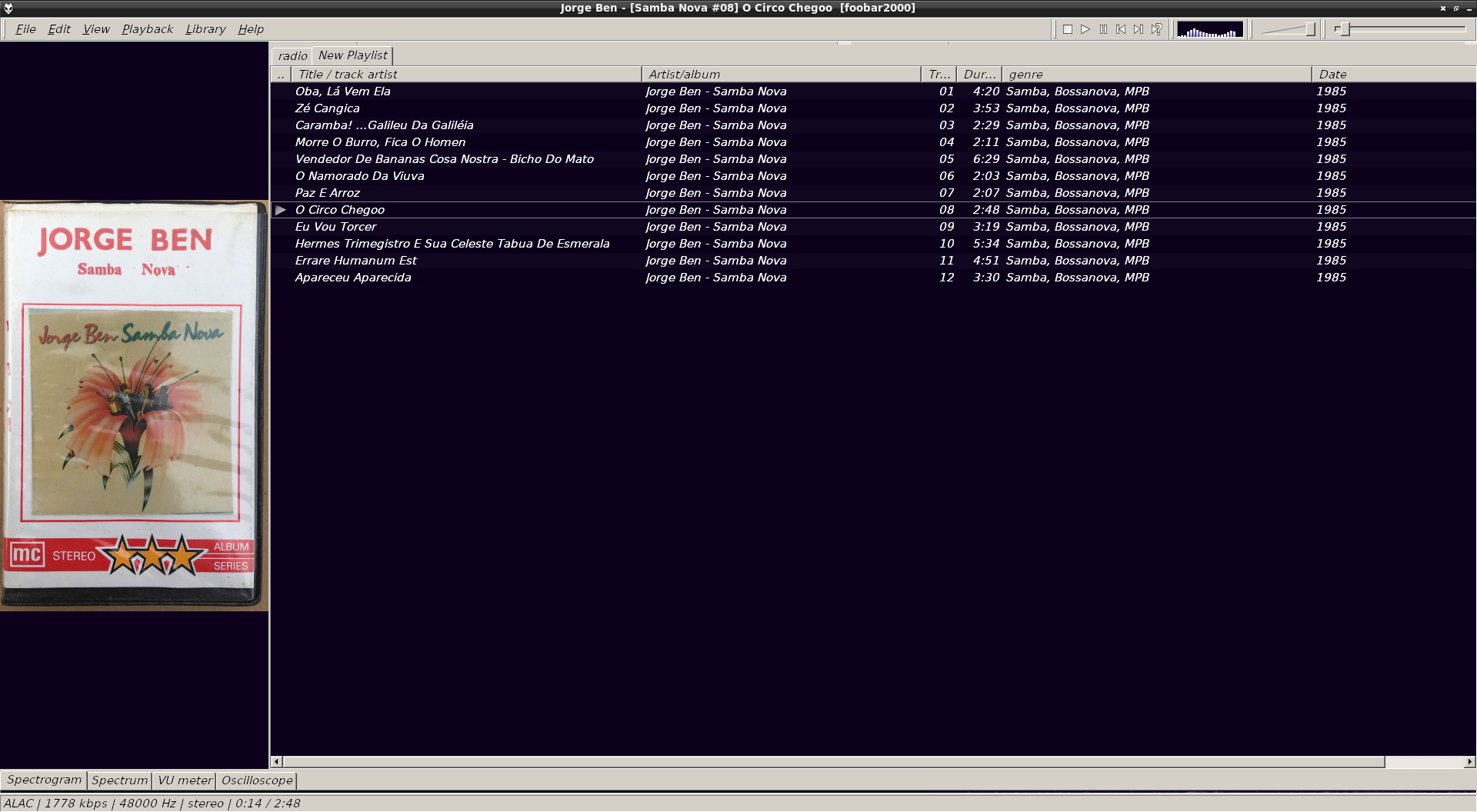
Task: Sort by Artist/album column header
Action: pos(782,75)
